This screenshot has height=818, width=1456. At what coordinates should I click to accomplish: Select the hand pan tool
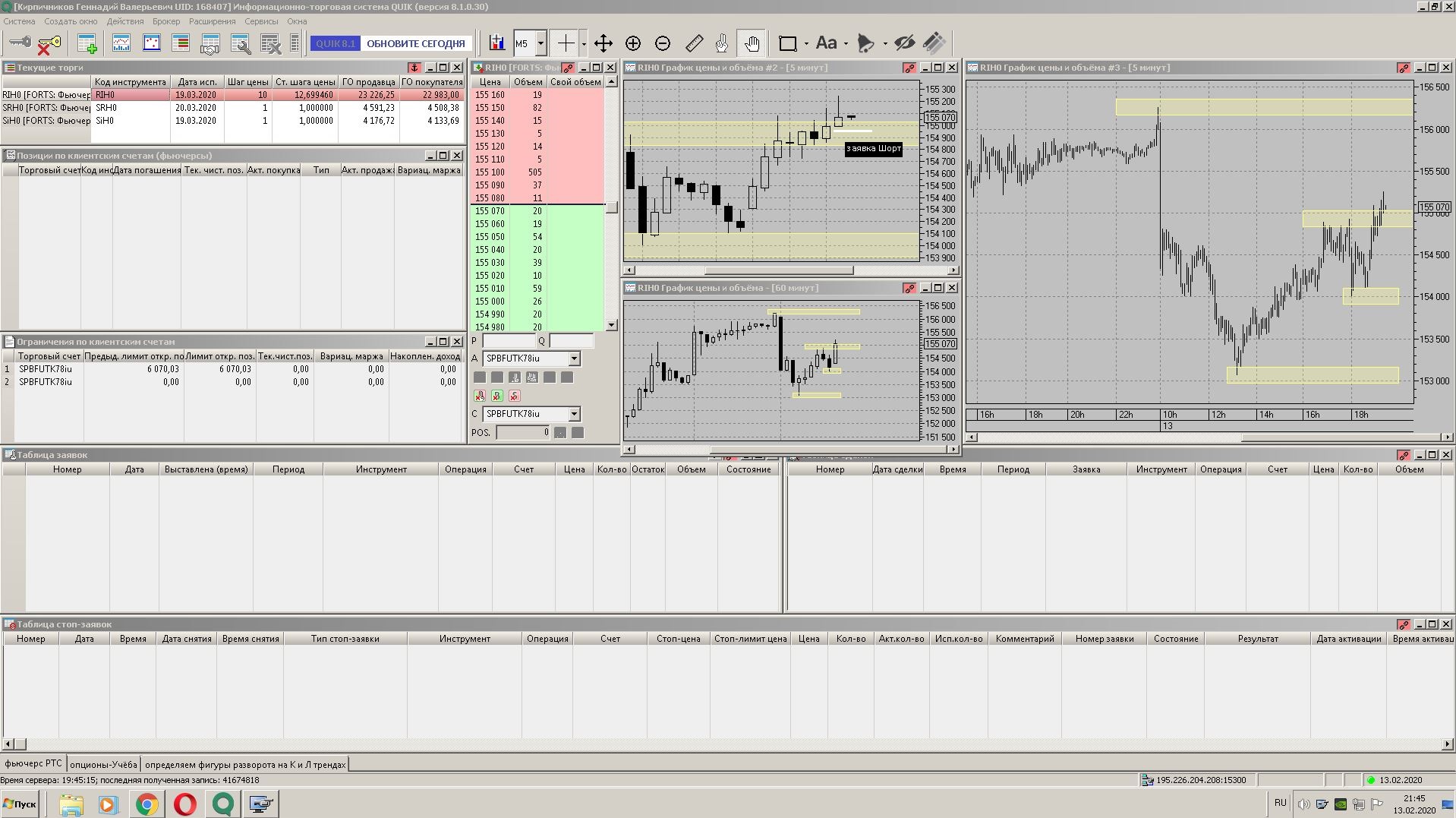752,43
